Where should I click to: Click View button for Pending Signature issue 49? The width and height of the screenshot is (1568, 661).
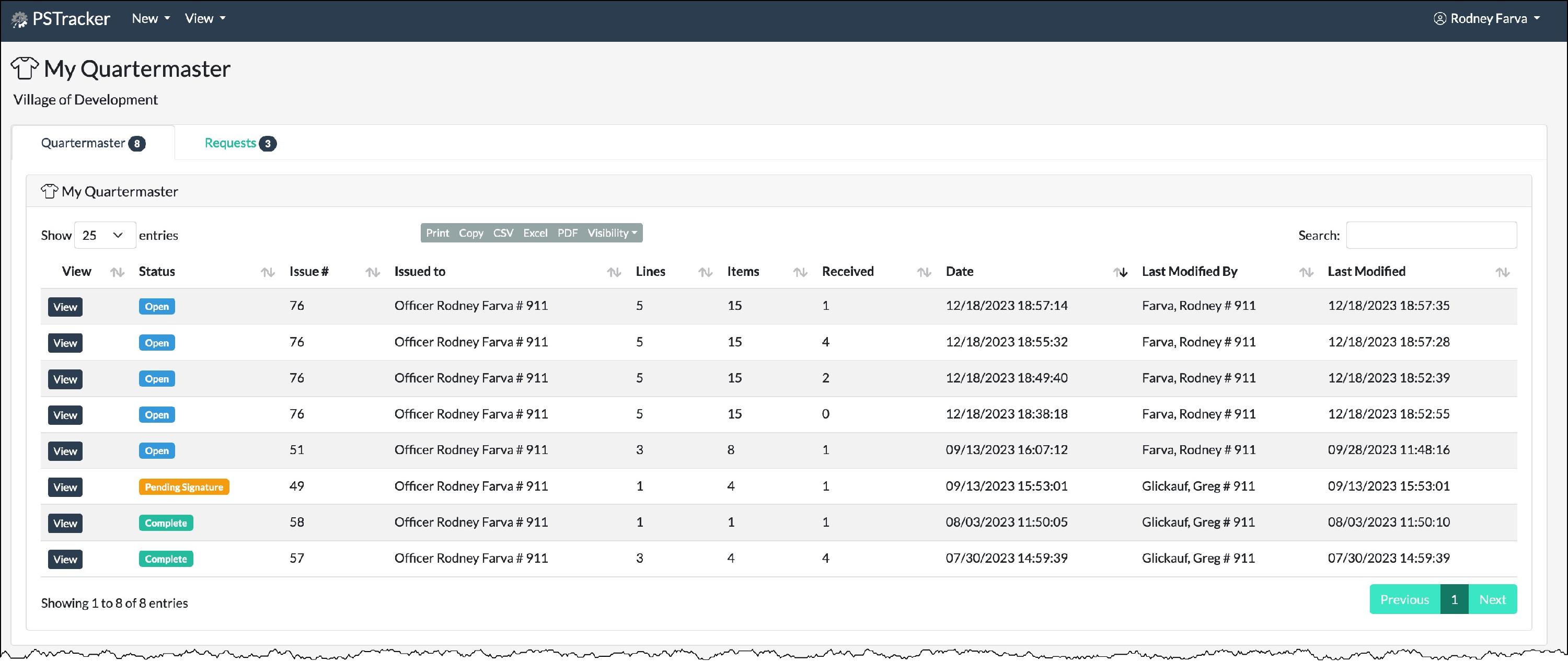point(65,487)
